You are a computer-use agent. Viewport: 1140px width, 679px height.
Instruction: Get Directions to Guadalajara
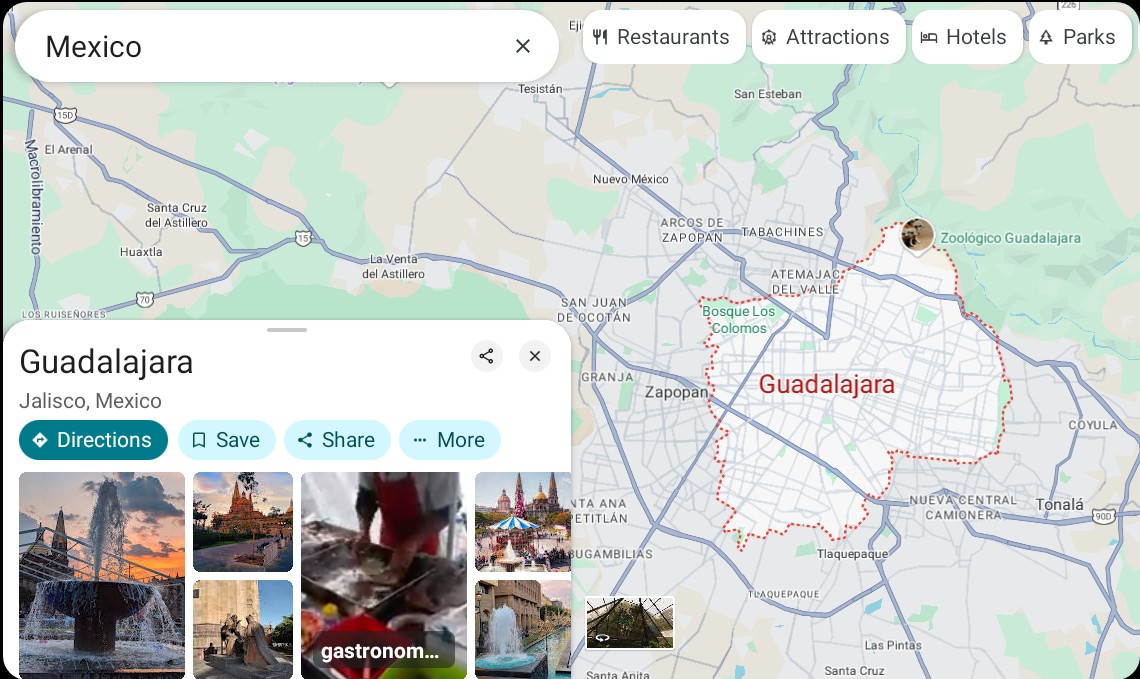93,440
